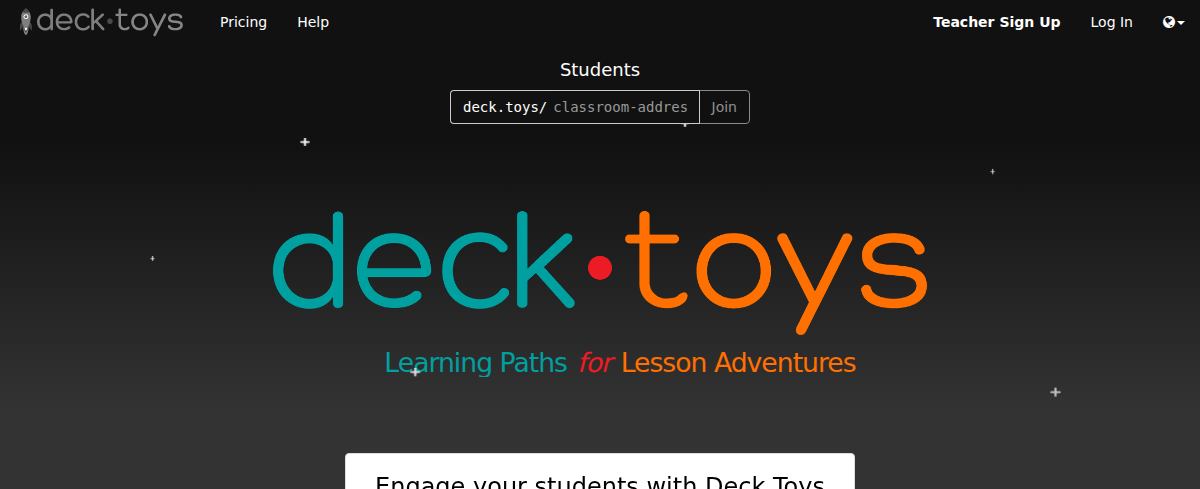The height and width of the screenshot is (489, 1200).
Task: Click the Students label
Action: (x=600, y=70)
